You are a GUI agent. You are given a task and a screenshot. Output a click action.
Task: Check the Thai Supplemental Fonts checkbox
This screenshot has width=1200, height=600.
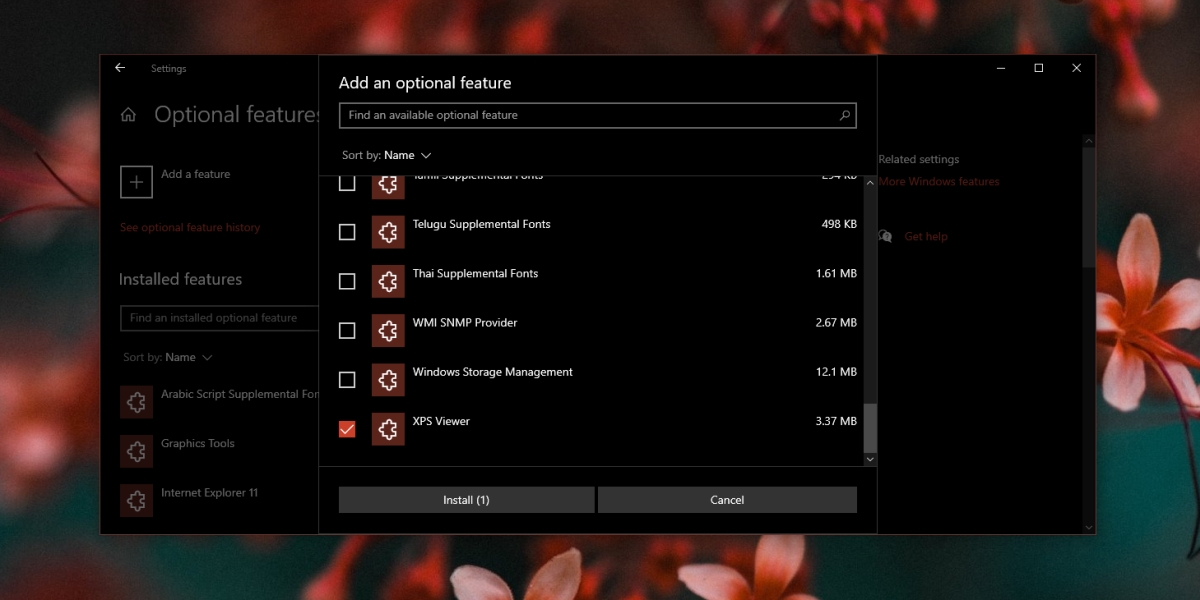347,281
